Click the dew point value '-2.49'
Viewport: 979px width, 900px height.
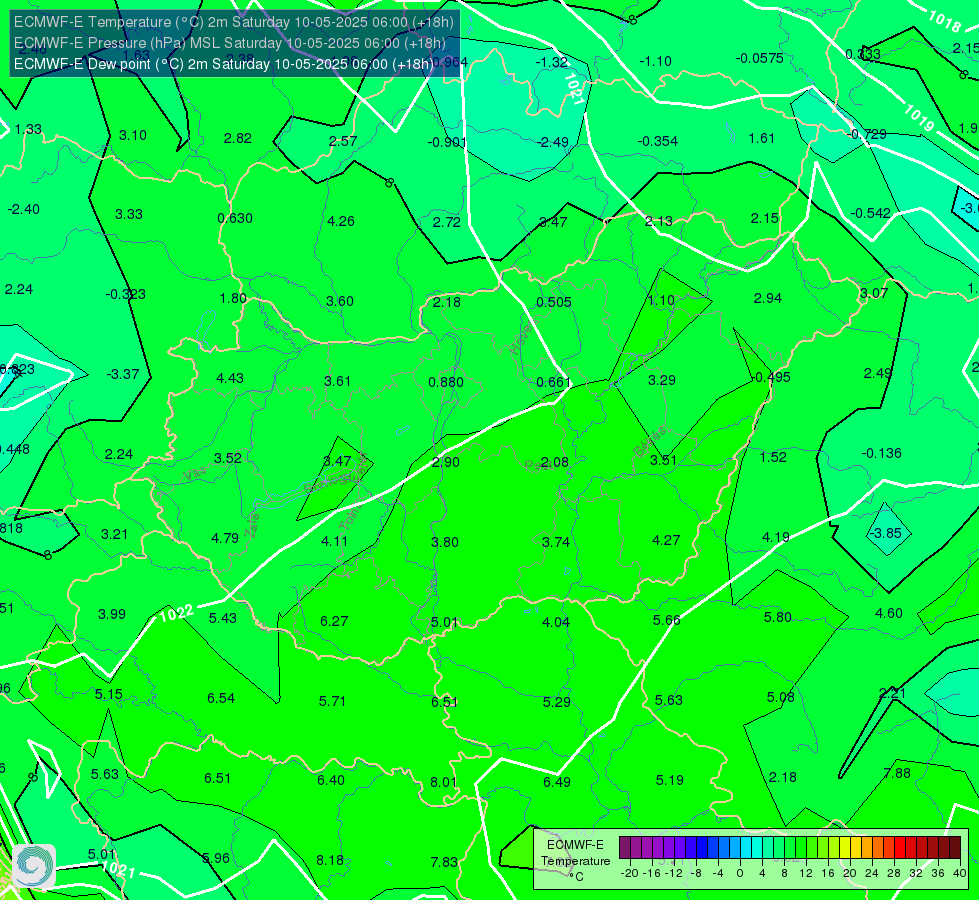pos(553,142)
